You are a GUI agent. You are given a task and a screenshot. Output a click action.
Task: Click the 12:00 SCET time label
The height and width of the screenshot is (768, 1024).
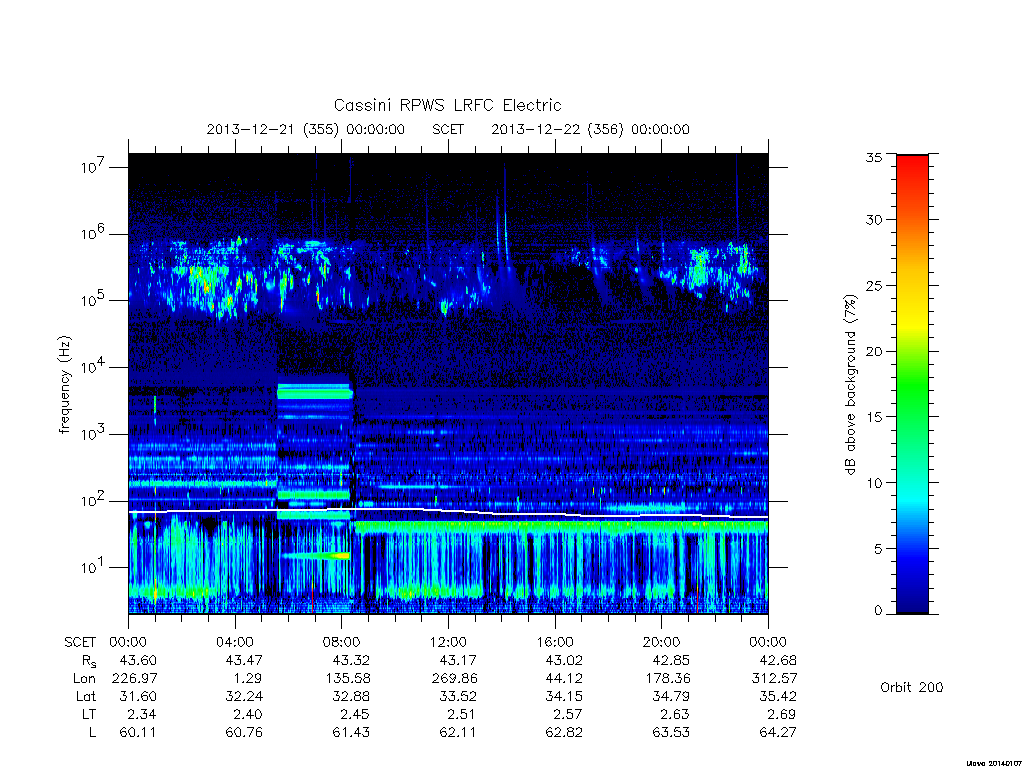448,642
